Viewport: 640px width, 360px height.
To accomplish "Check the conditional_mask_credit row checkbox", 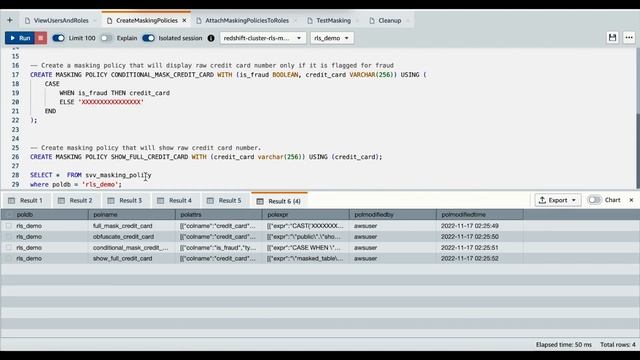I will (x=9, y=248).
